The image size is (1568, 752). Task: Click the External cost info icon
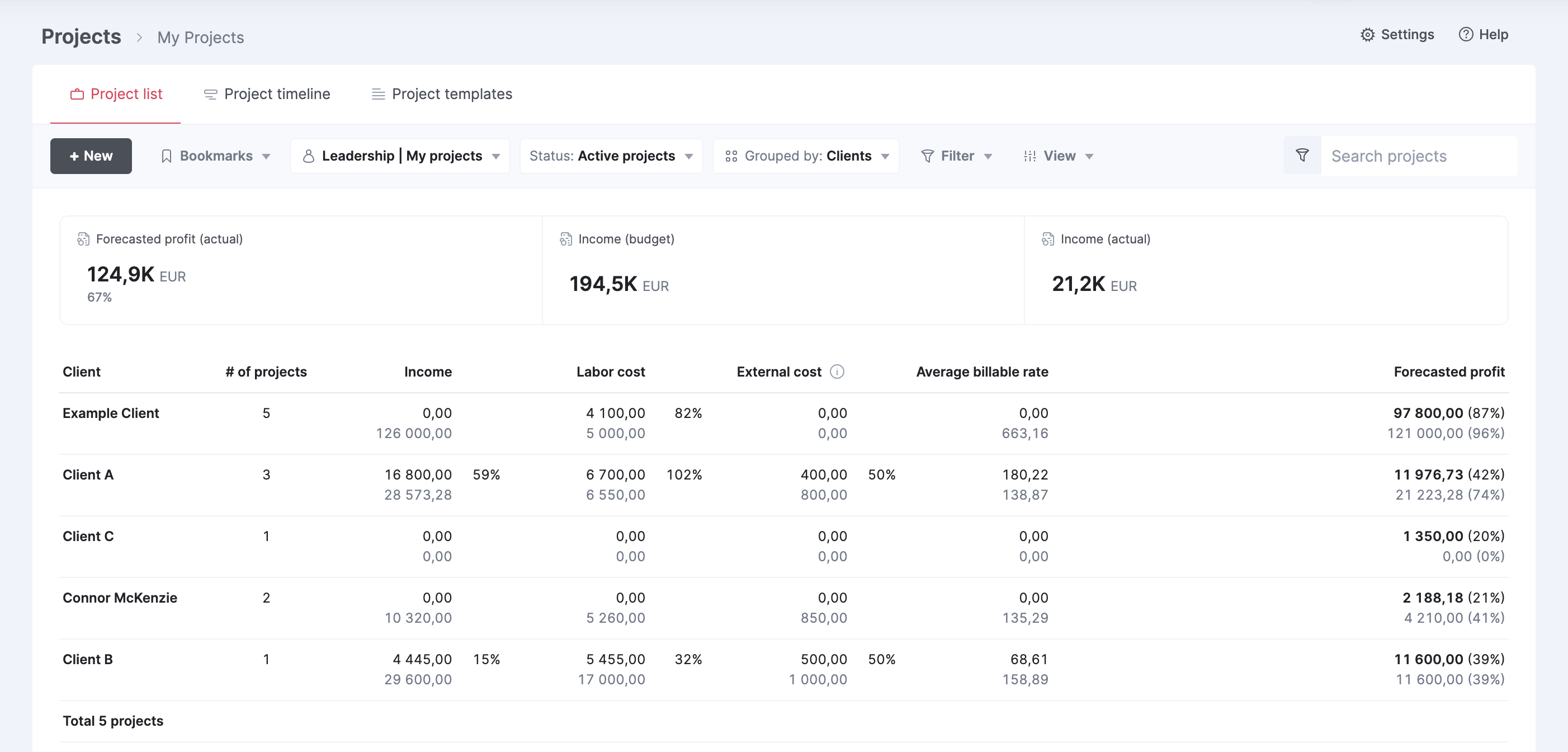(837, 372)
